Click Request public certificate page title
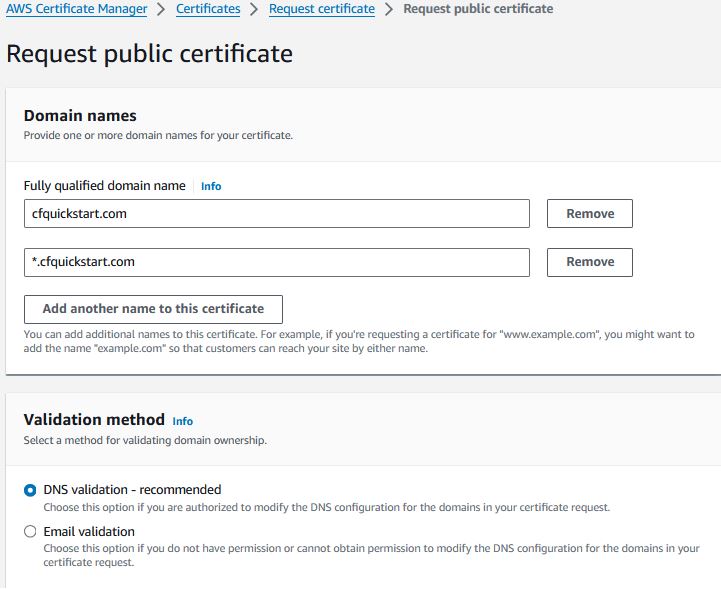This screenshot has height=589, width=721. (149, 54)
